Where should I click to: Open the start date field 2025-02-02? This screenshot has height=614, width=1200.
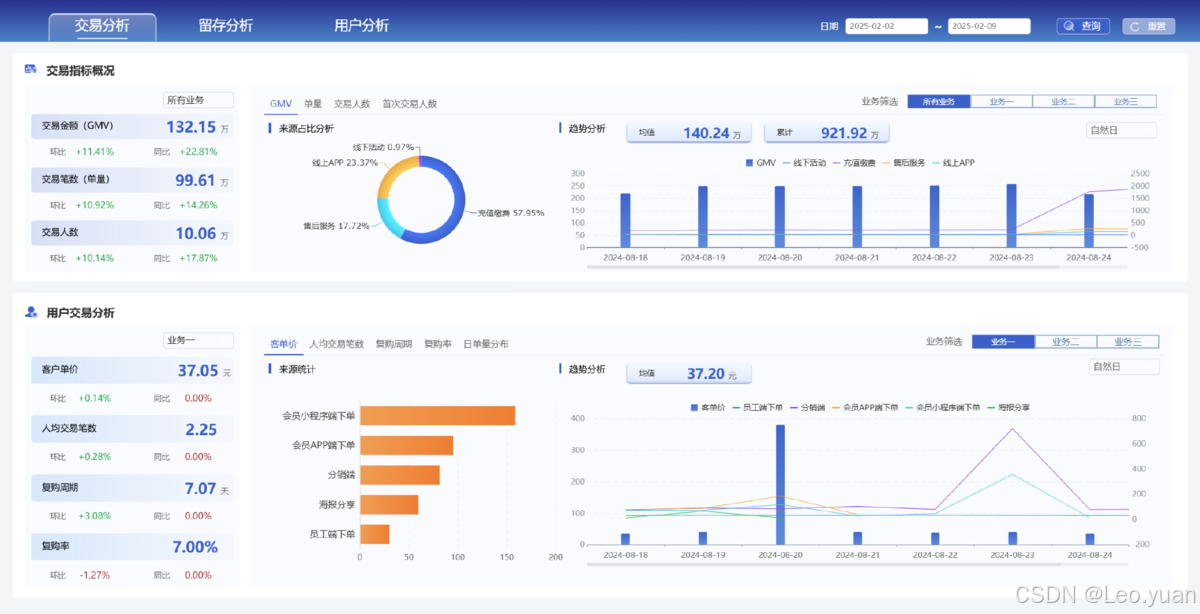(x=887, y=26)
